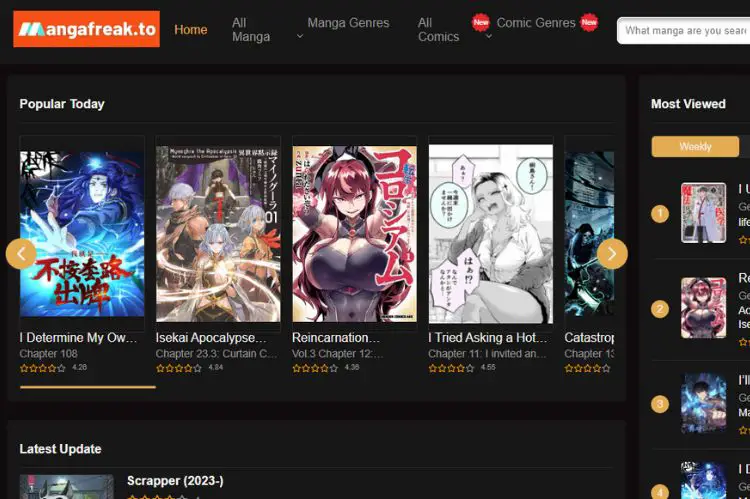
Task: Open Scrapper (2023-) cover thumbnail
Action: tap(66, 487)
